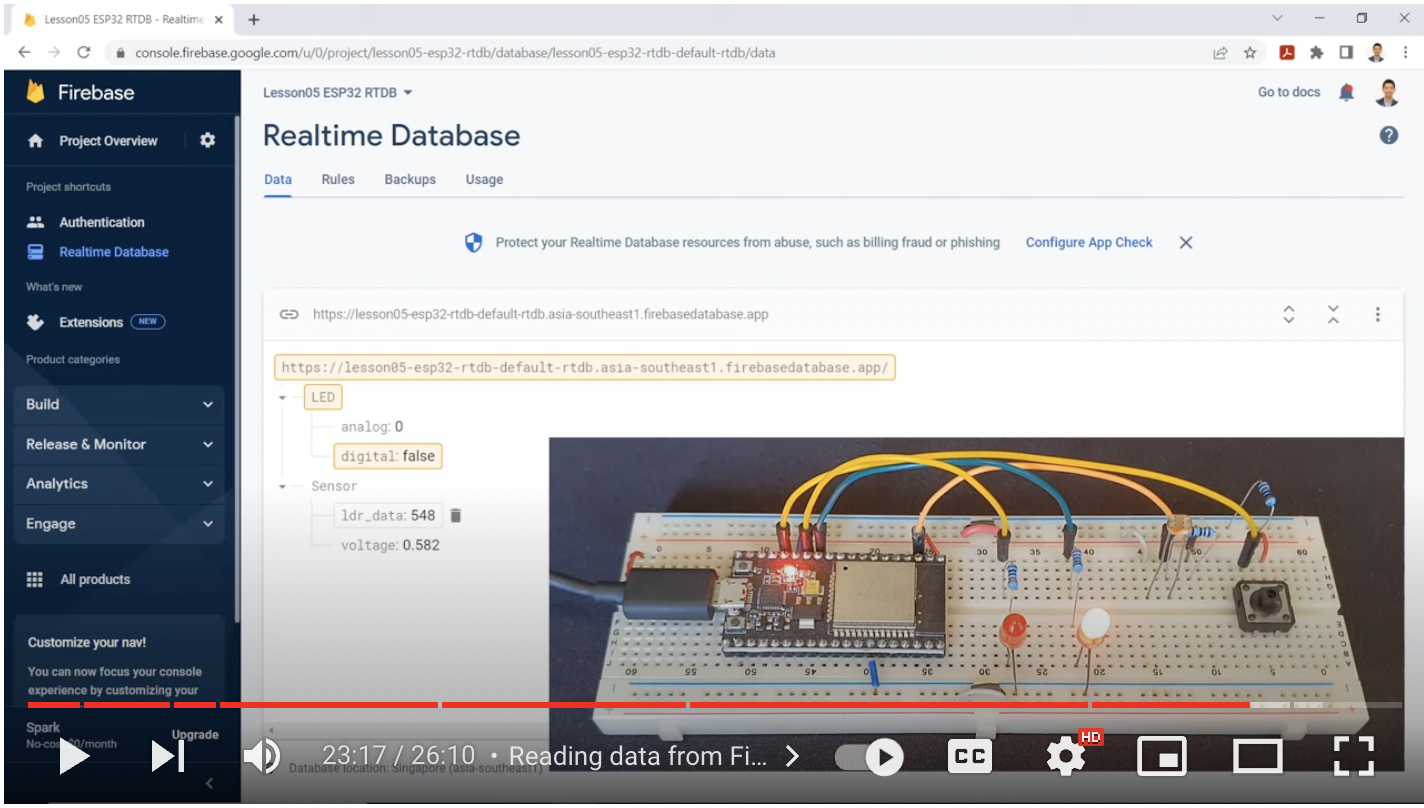Click the Realtime Database sidebar icon
Viewport: 1424px width, 808px height.
[36, 252]
